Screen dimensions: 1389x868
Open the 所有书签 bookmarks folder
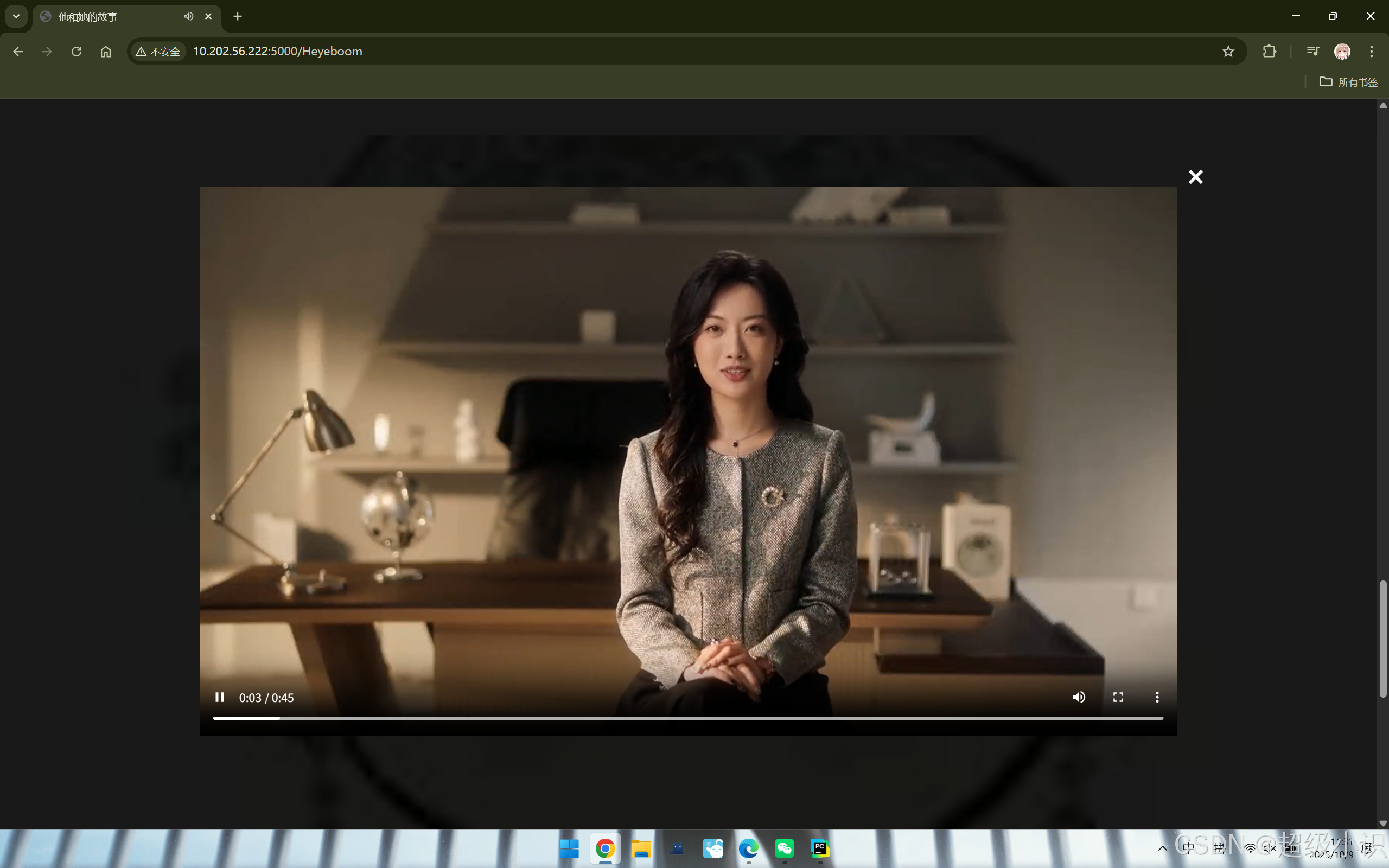pyautogui.click(x=1348, y=82)
